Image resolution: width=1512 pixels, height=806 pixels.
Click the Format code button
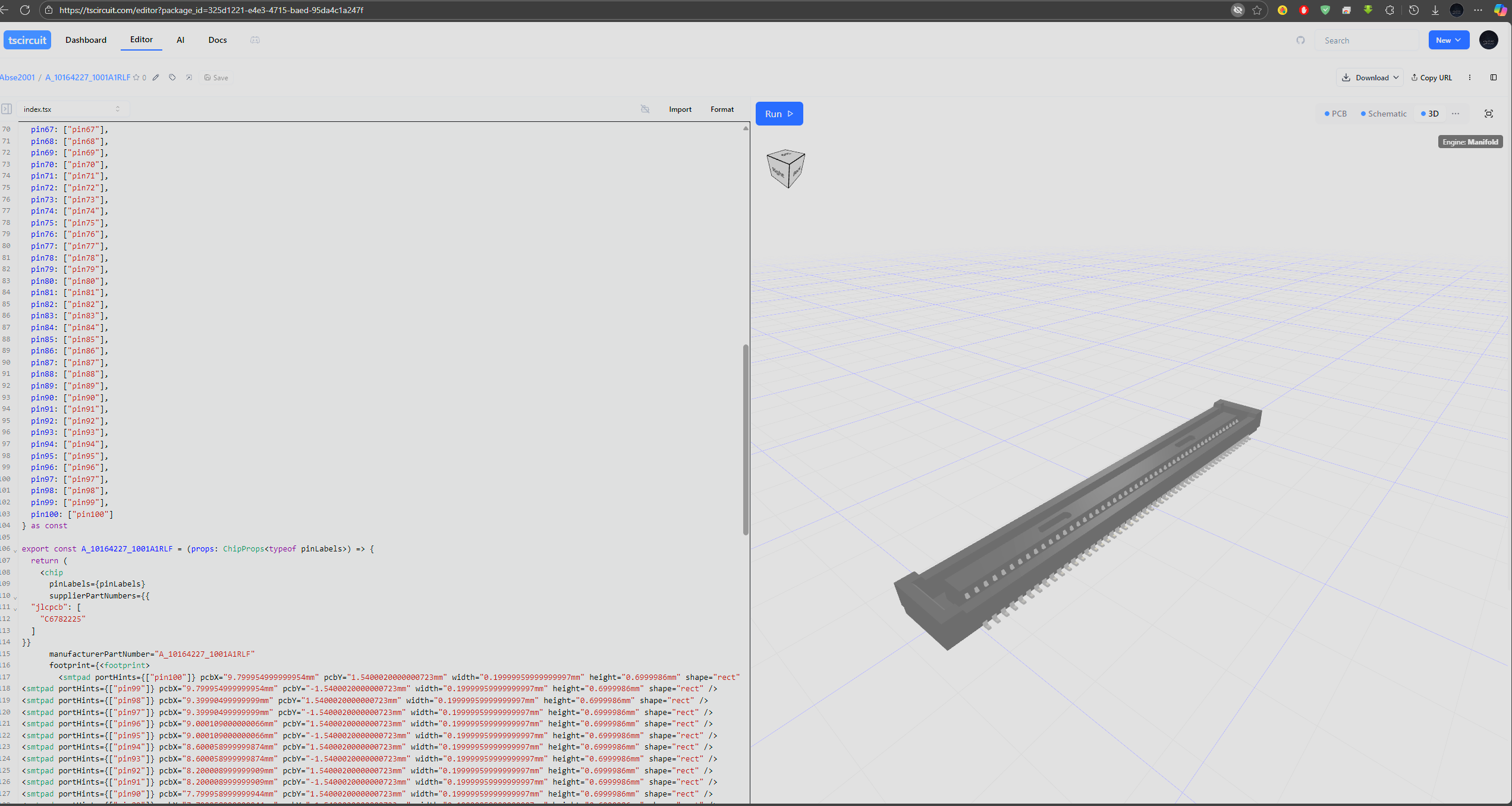(x=722, y=109)
